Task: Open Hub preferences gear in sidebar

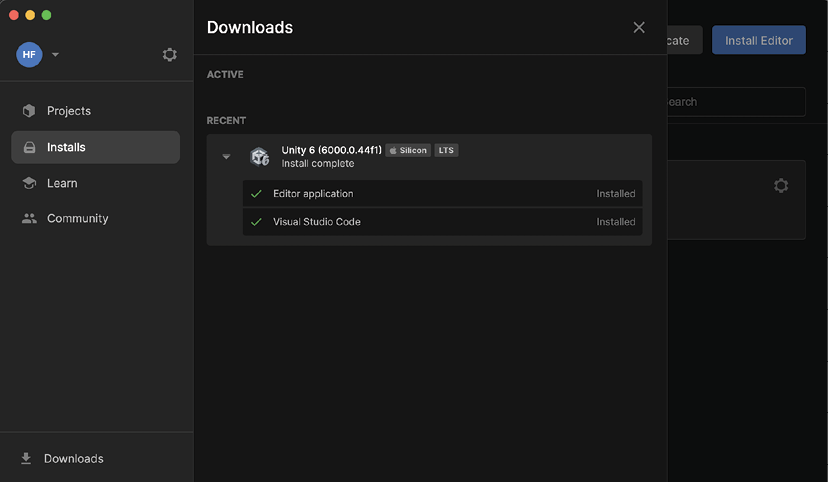Action: point(170,54)
